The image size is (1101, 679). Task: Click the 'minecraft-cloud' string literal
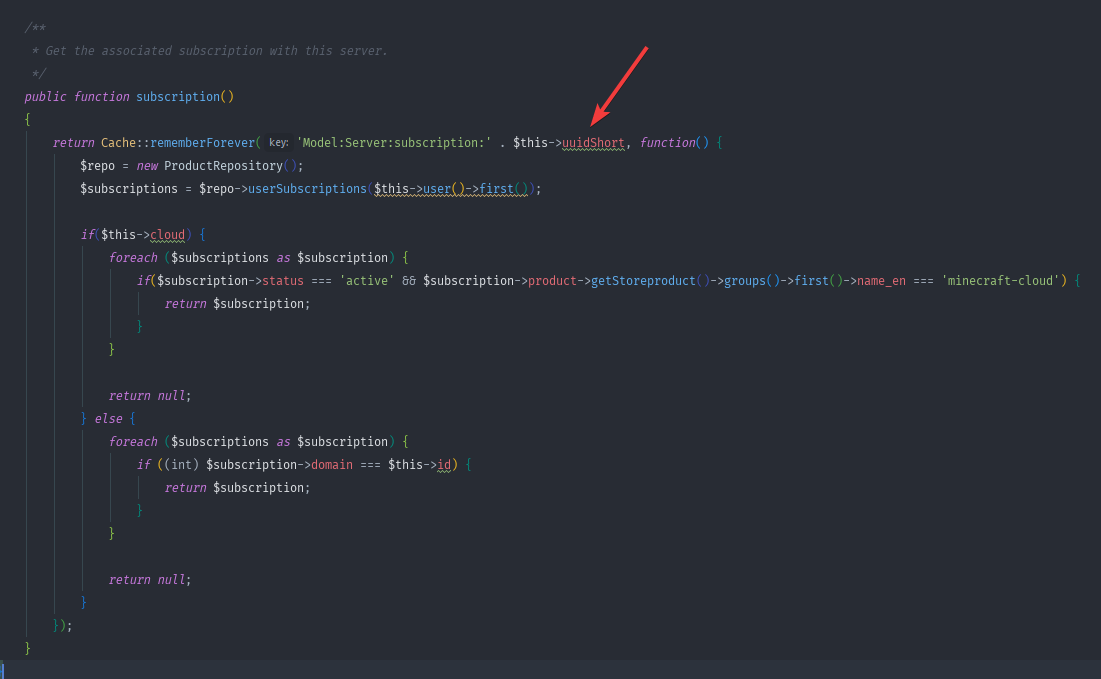point(1000,281)
